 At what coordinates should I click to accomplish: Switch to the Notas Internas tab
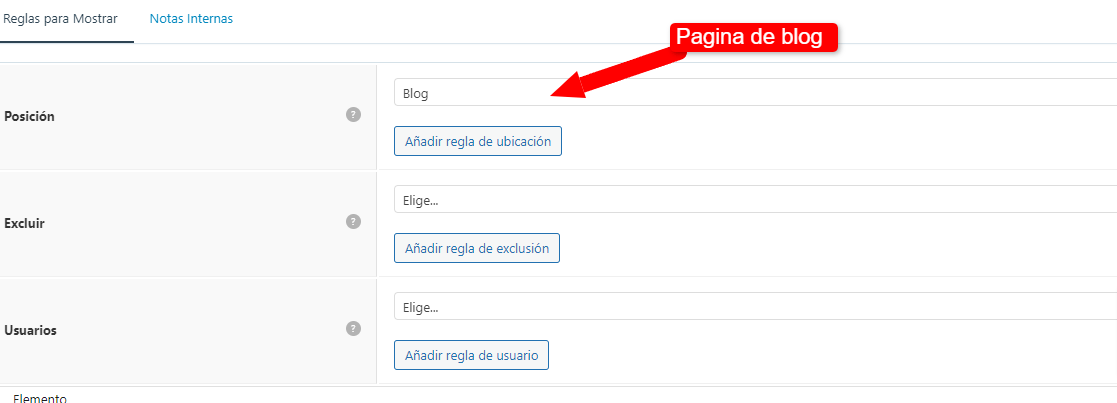[191, 19]
